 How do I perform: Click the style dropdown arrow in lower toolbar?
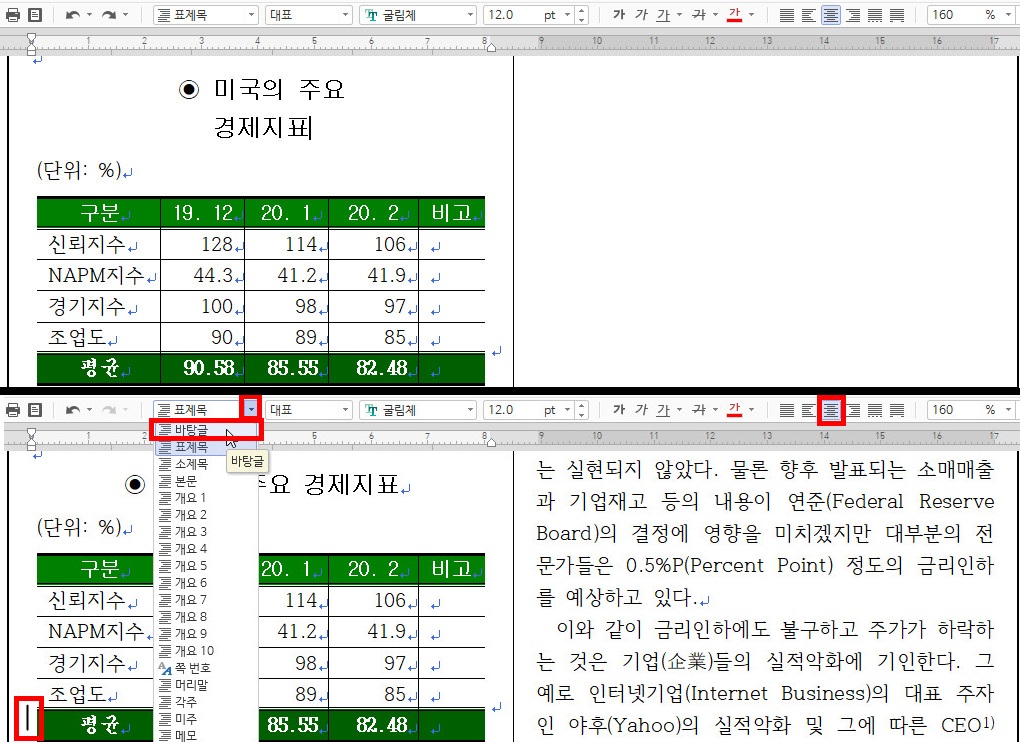point(251,409)
